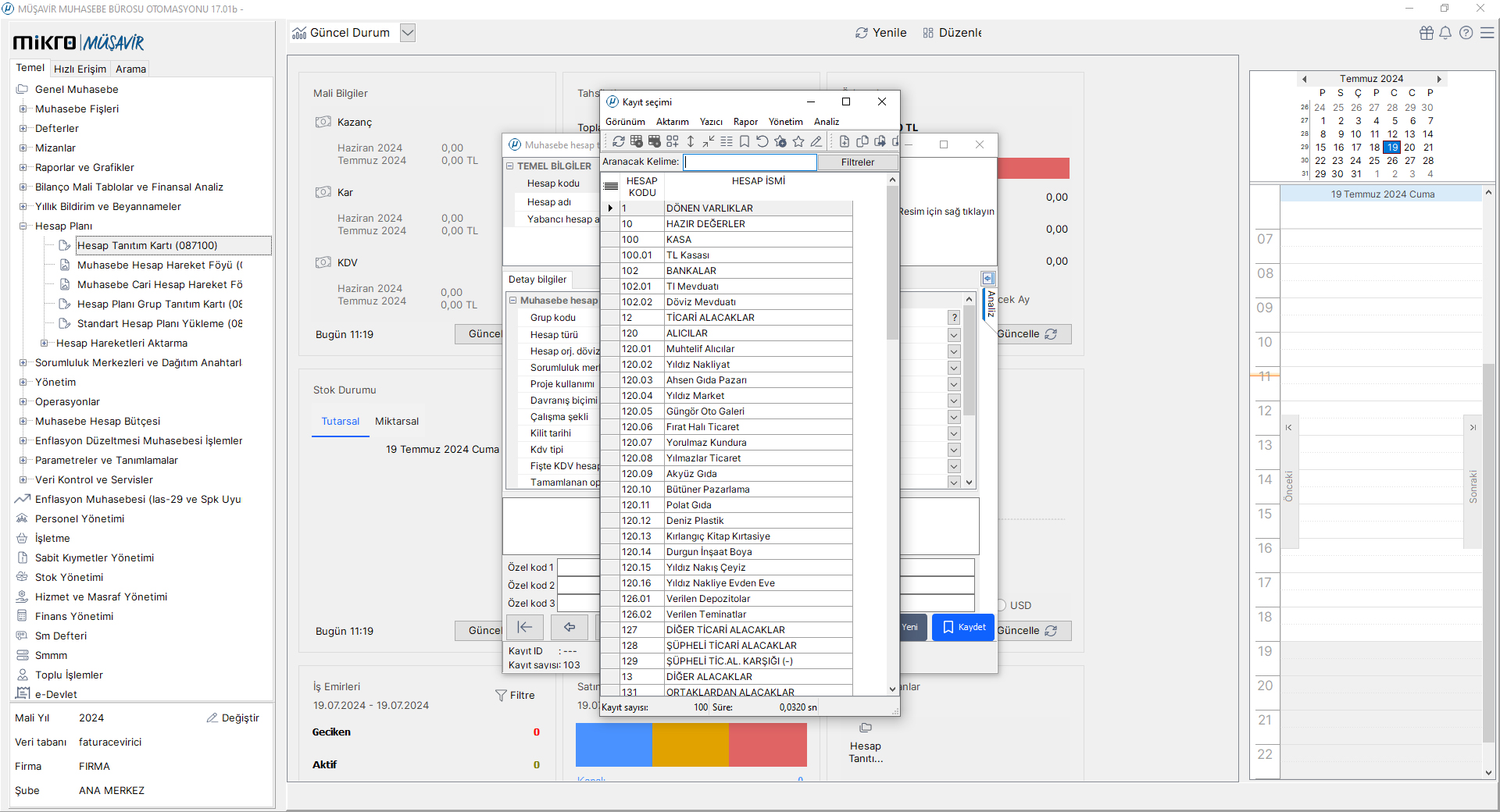The image size is (1500, 812).
Task: Click the Yenile button in top bar
Action: (880, 33)
